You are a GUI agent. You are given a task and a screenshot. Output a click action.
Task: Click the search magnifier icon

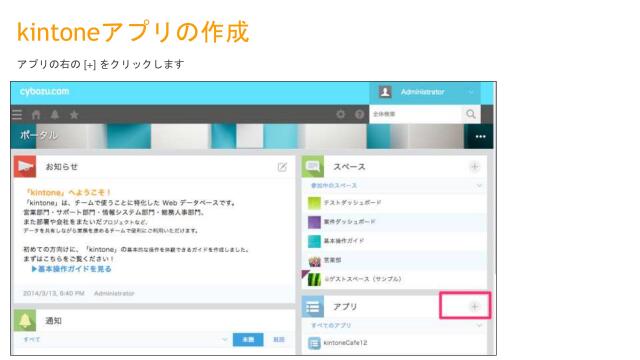(x=471, y=114)
